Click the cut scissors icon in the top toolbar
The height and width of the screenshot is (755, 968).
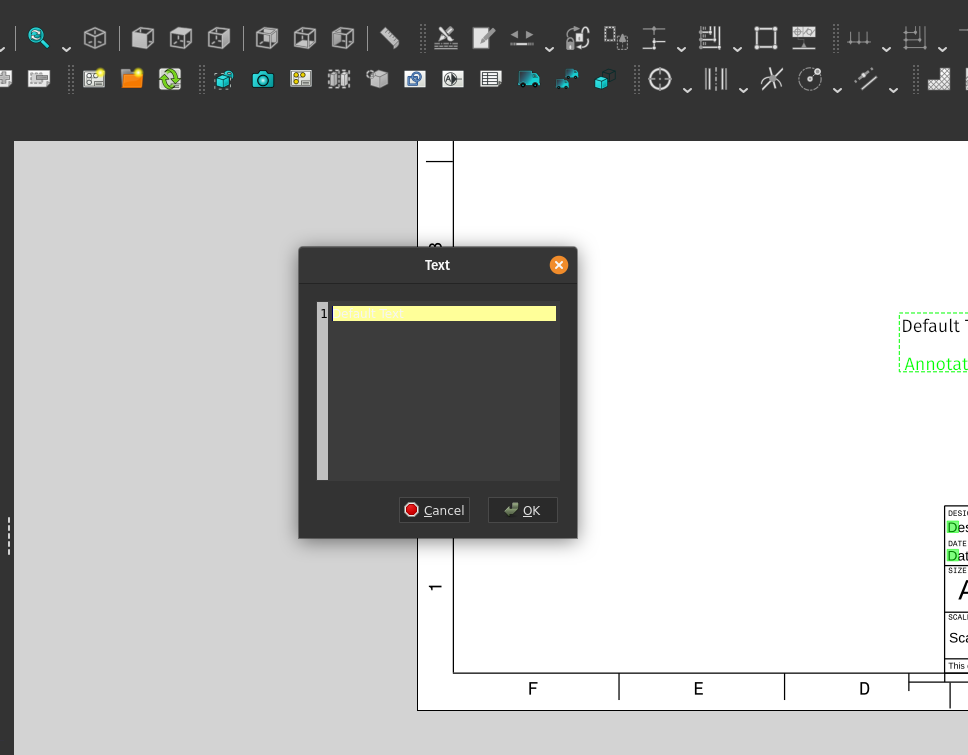(x=445, y=36)
